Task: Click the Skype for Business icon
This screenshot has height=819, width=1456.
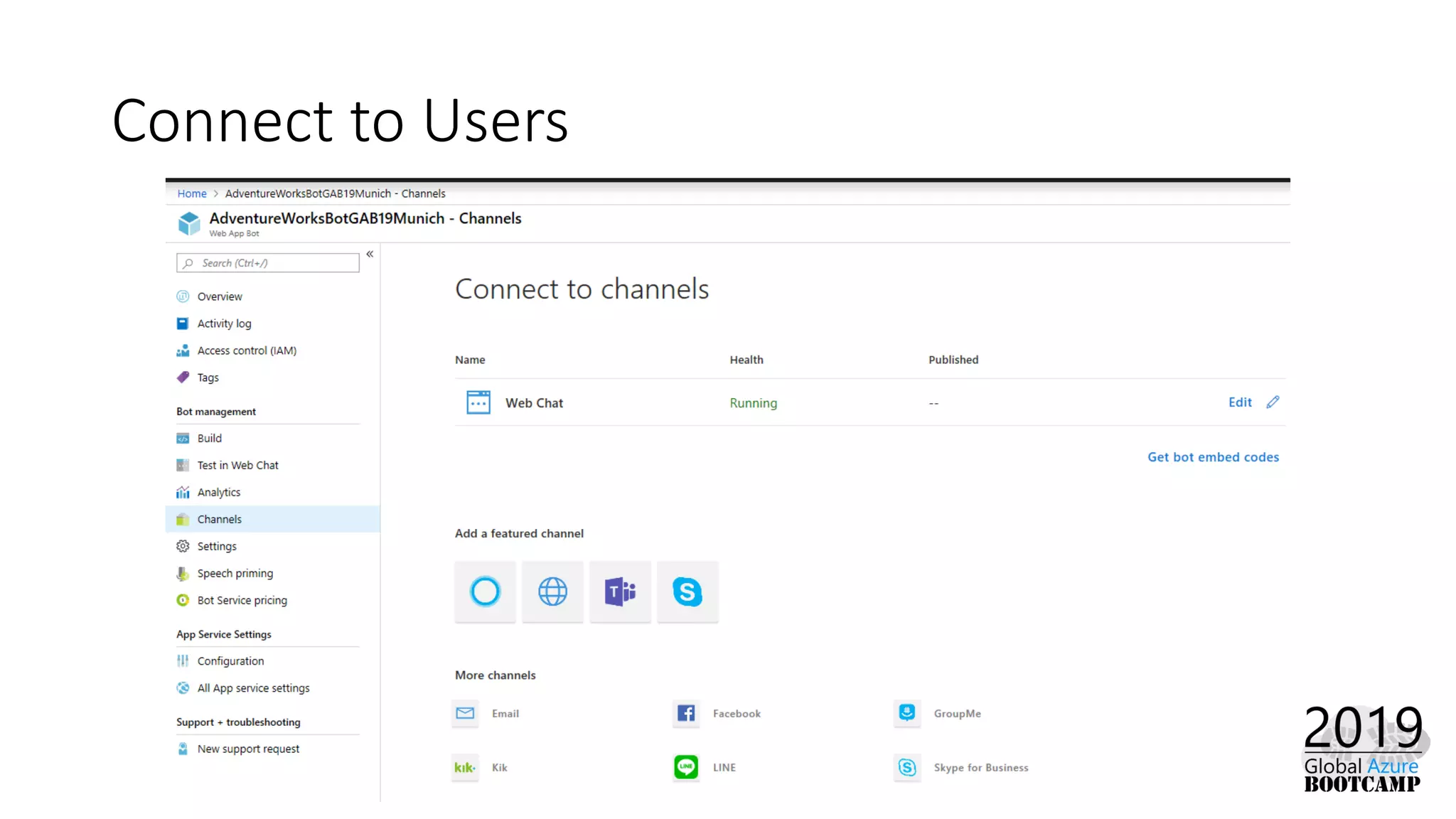Action: point(907,767)
